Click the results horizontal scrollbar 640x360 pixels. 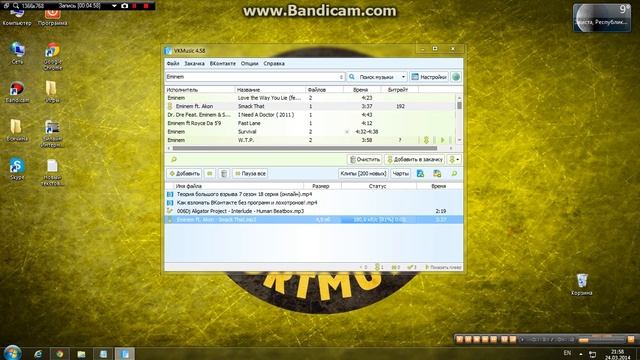(304, 148)
